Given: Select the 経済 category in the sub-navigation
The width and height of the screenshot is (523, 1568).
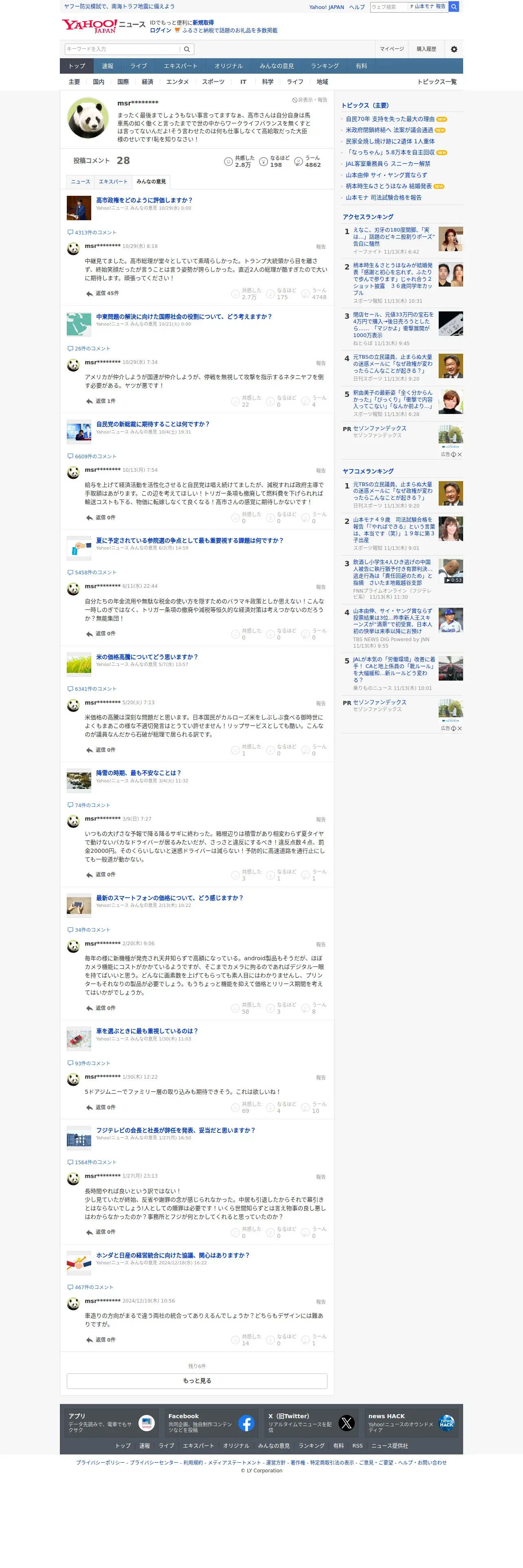Looking at the screenshot, I should [x=147, y=82].
